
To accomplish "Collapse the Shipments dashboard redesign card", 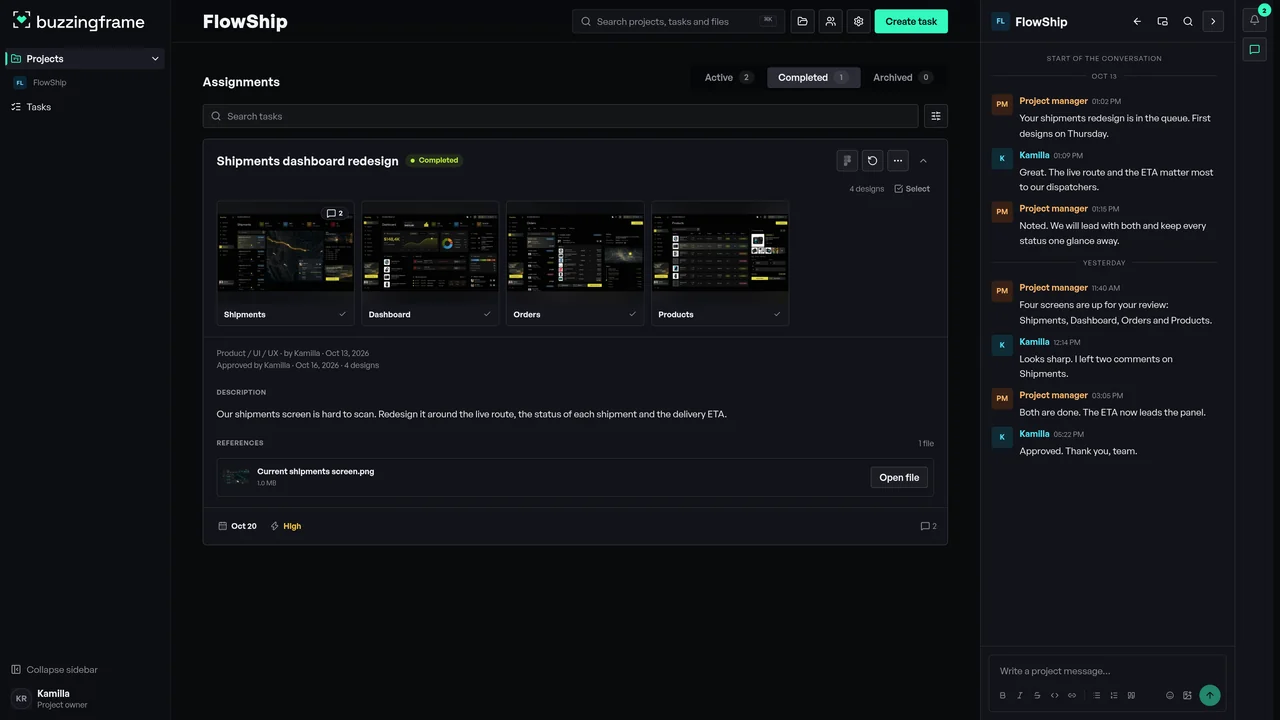I will (x=923, y=160).
